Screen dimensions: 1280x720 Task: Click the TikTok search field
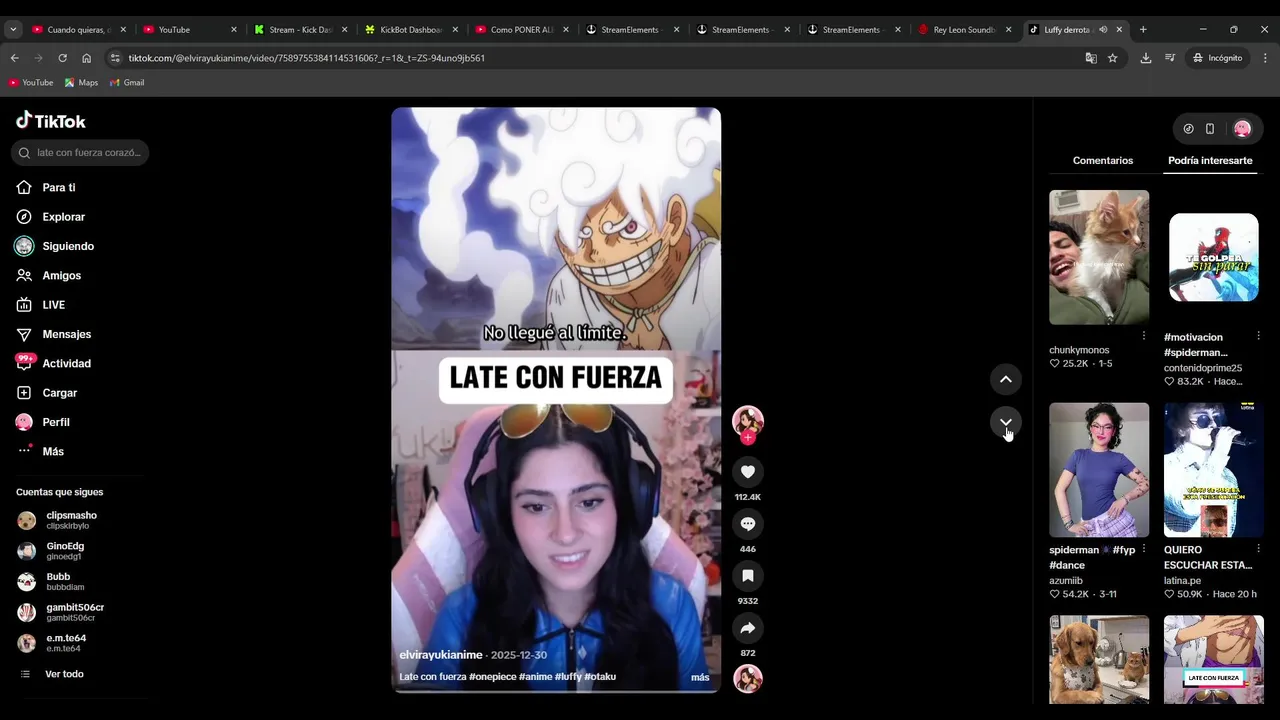pos(80,153)
